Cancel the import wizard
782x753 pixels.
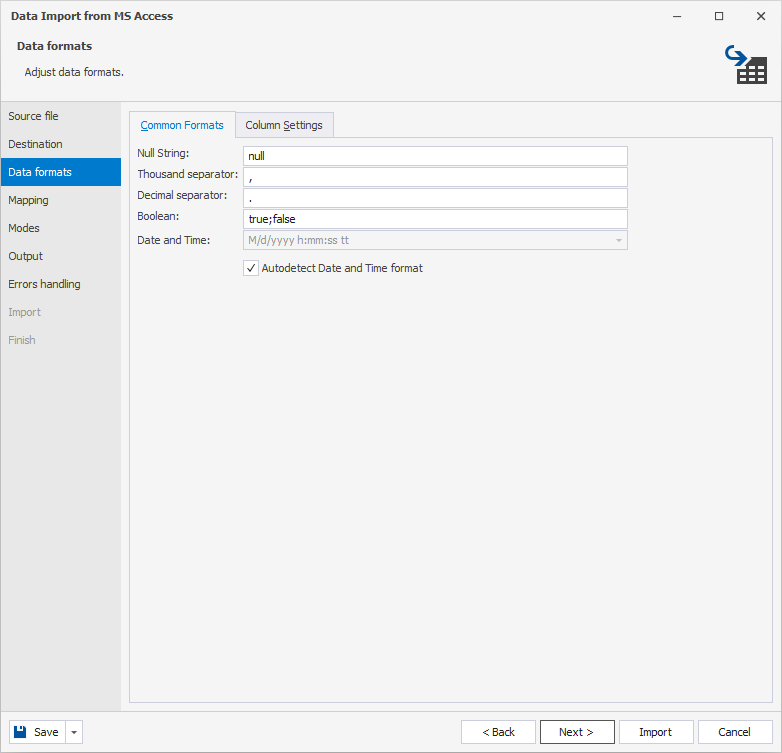tap(735, 732)
